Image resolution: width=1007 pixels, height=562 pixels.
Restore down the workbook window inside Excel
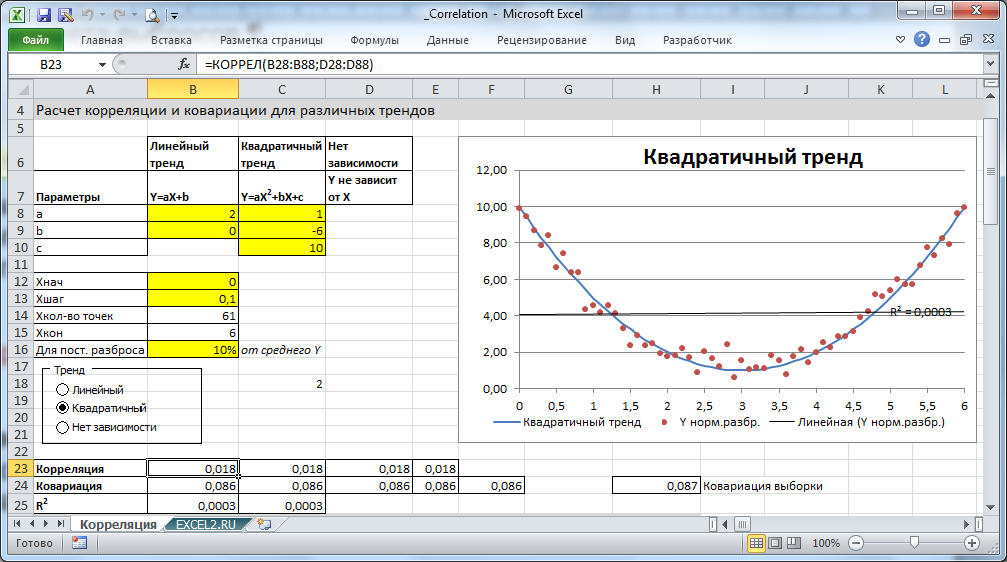[966, 40]
